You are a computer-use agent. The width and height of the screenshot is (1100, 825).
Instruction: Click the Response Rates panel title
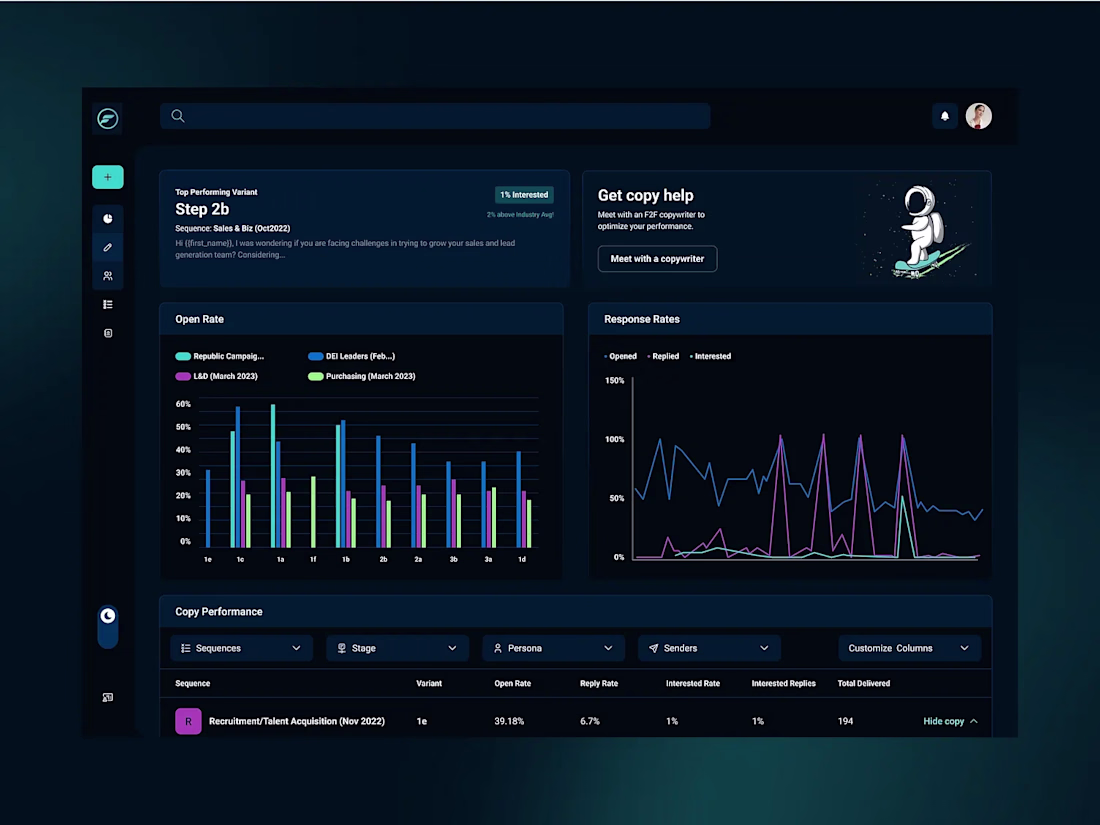point(642,319)
